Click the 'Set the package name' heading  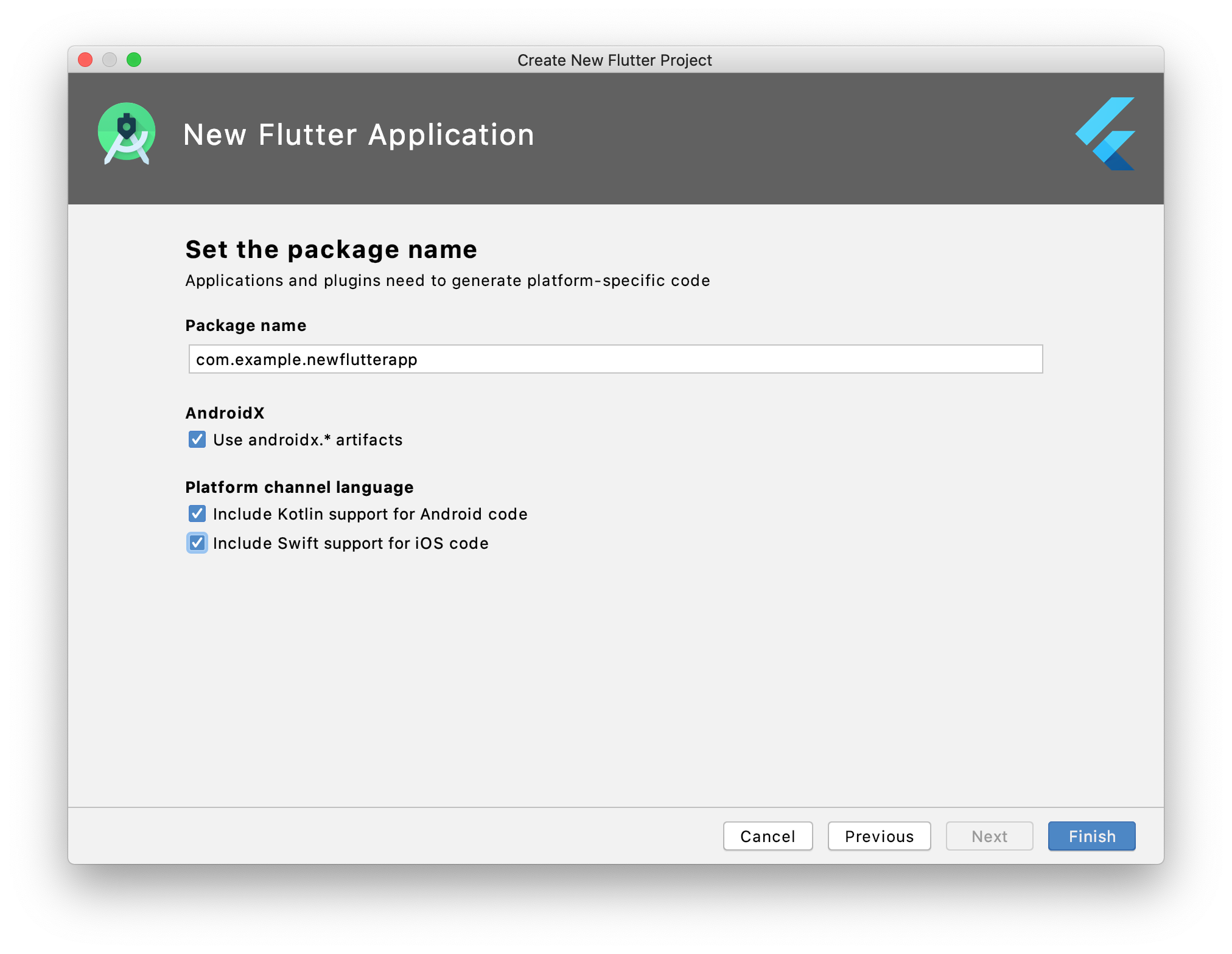pyautogui.click(x=331, y=249)
